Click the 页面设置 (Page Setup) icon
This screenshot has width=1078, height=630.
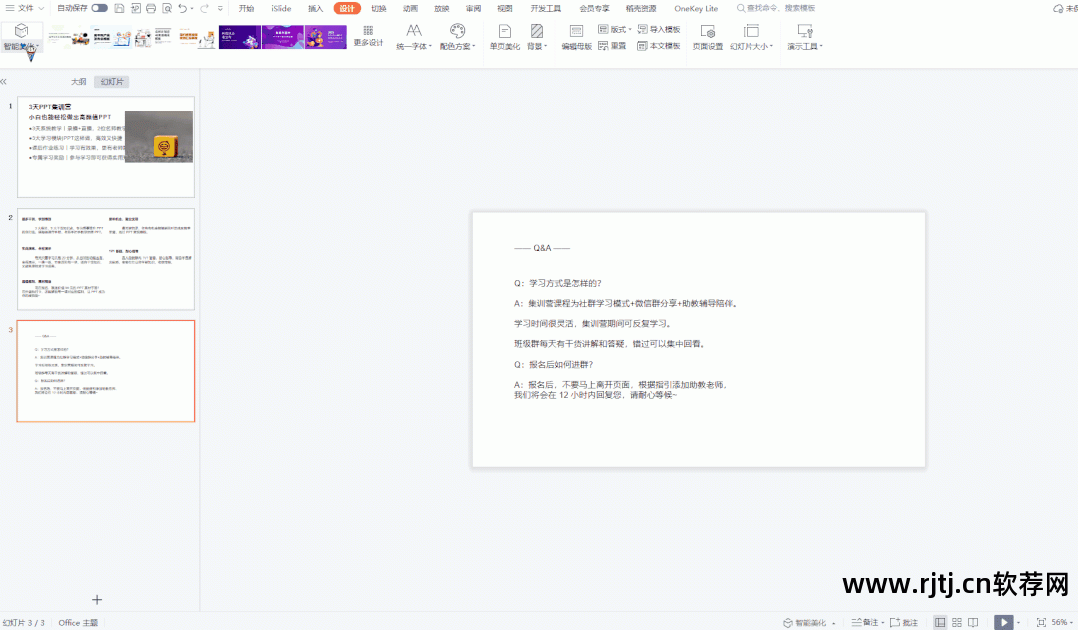coord(707,37)
